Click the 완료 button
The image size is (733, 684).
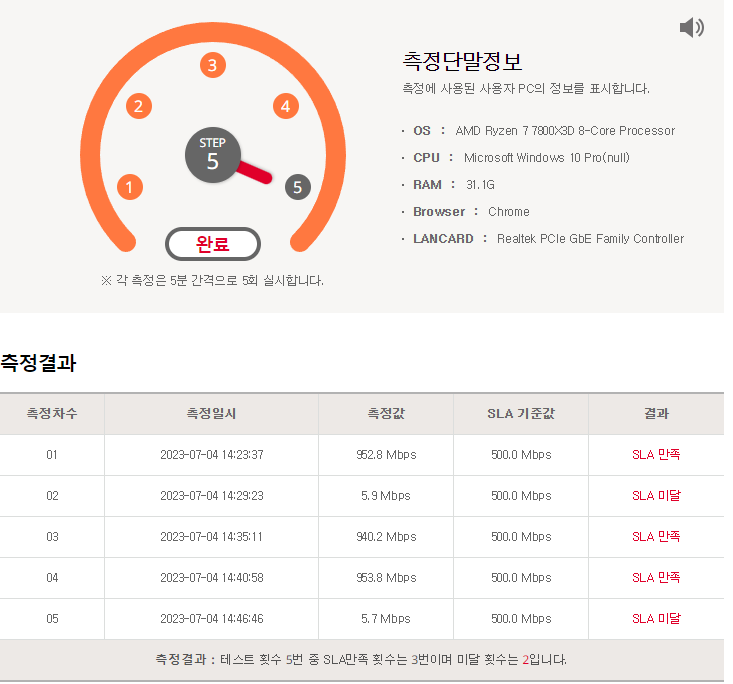pos(213,244)
